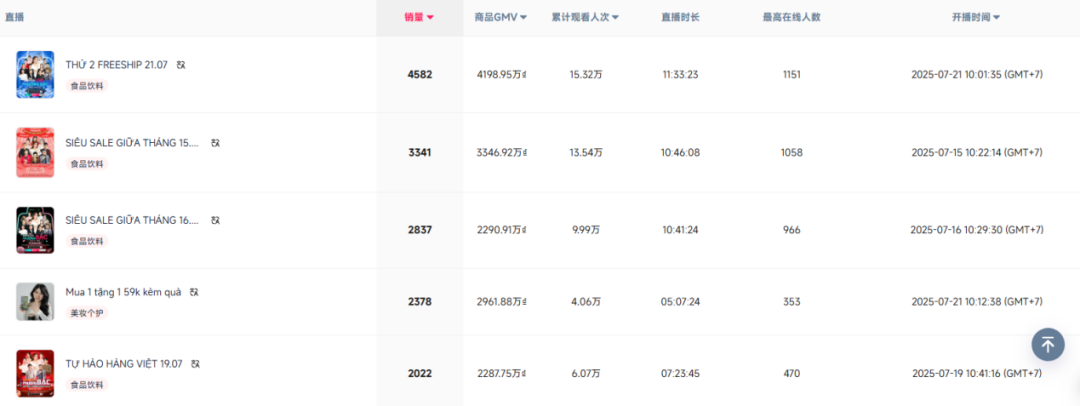The height and width of the screenshot is (406, 1080).
Task: Click translate icon beside Mua 1 tặng 1 59k
Action: [x=195, y=292]
